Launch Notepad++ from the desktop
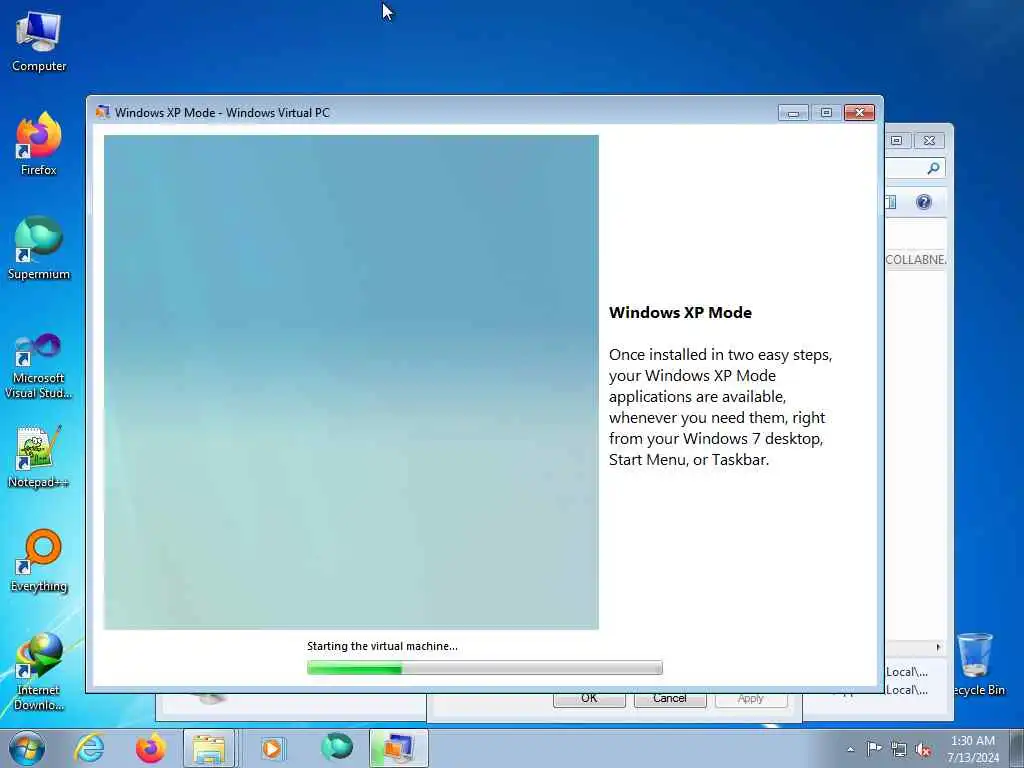The image size is (1024, 768). click(39, 457)
